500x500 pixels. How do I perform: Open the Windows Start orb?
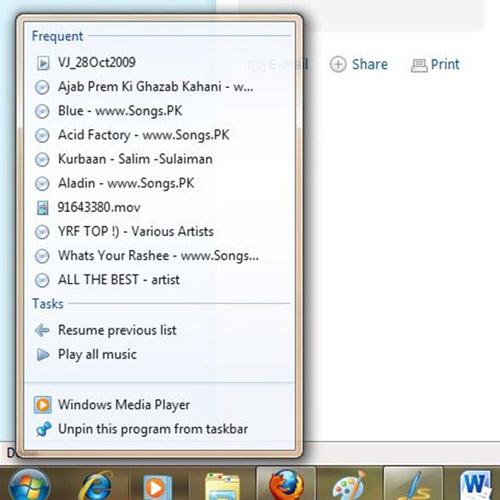pos(30,485)
